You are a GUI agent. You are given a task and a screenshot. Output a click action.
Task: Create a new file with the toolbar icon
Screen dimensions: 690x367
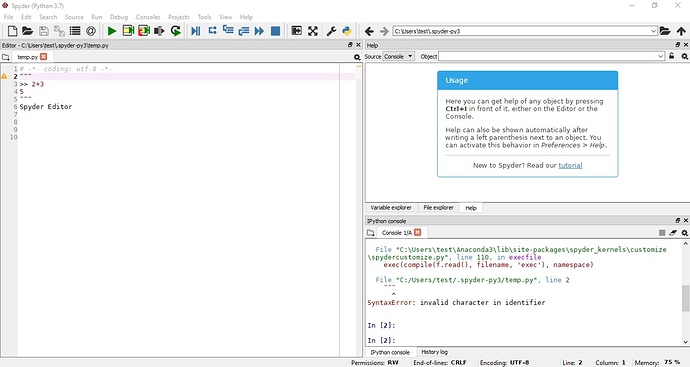coord(12,31)
